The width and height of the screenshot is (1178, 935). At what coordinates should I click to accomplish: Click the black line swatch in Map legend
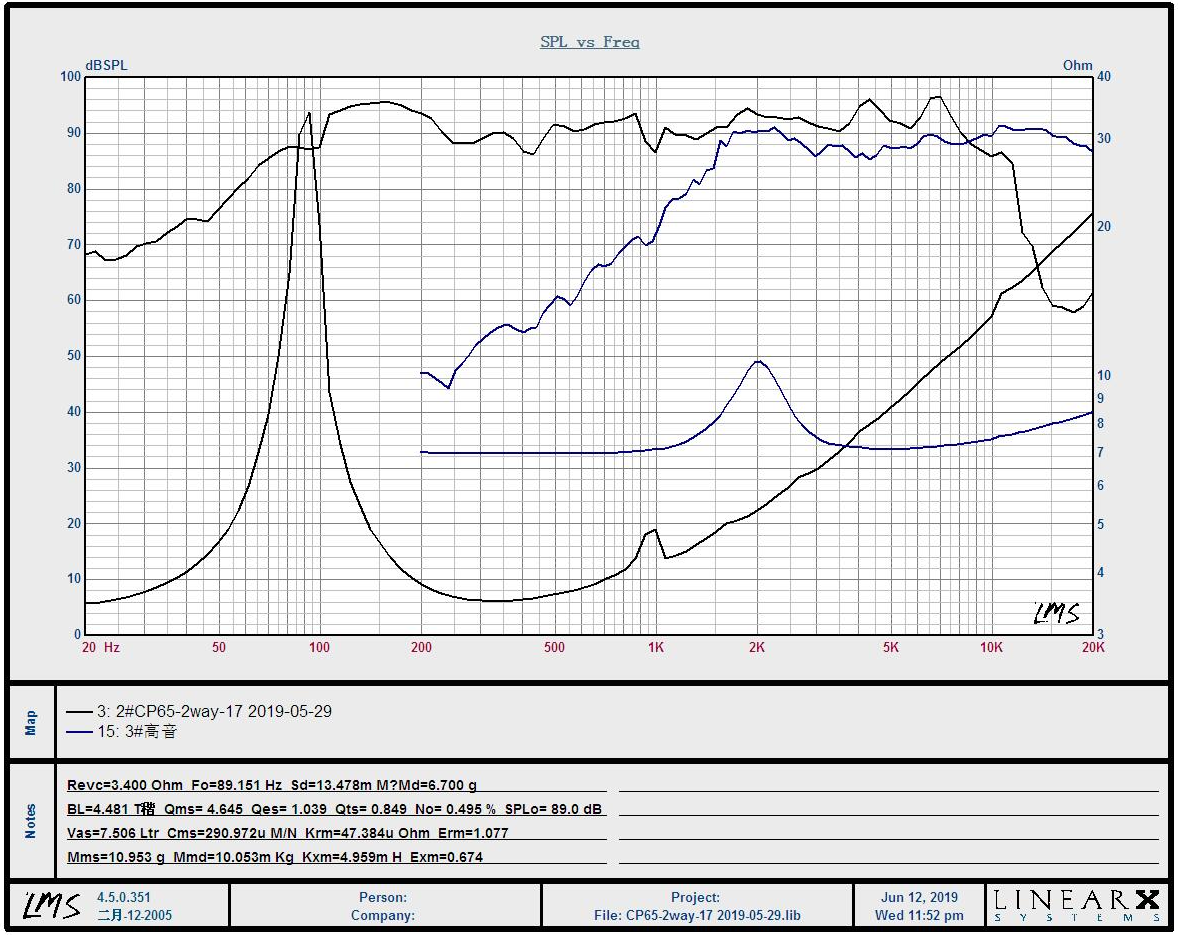coord(79,712)
